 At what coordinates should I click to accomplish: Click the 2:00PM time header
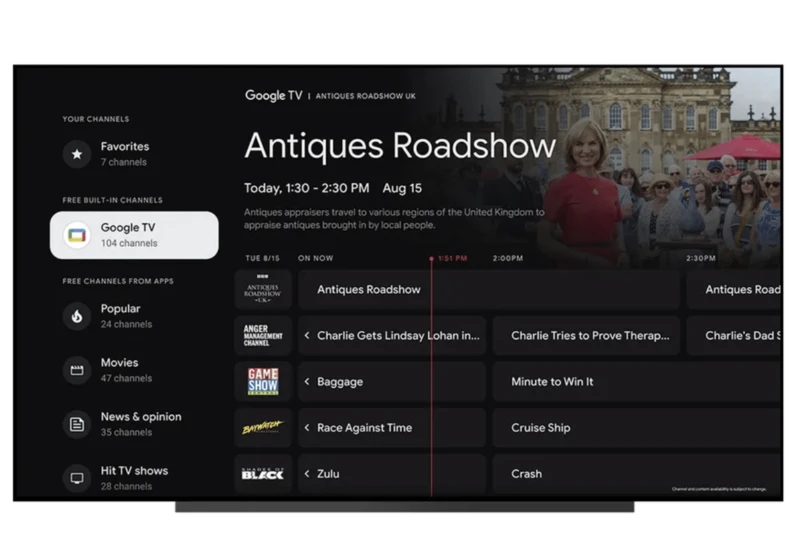coord(508,259)
